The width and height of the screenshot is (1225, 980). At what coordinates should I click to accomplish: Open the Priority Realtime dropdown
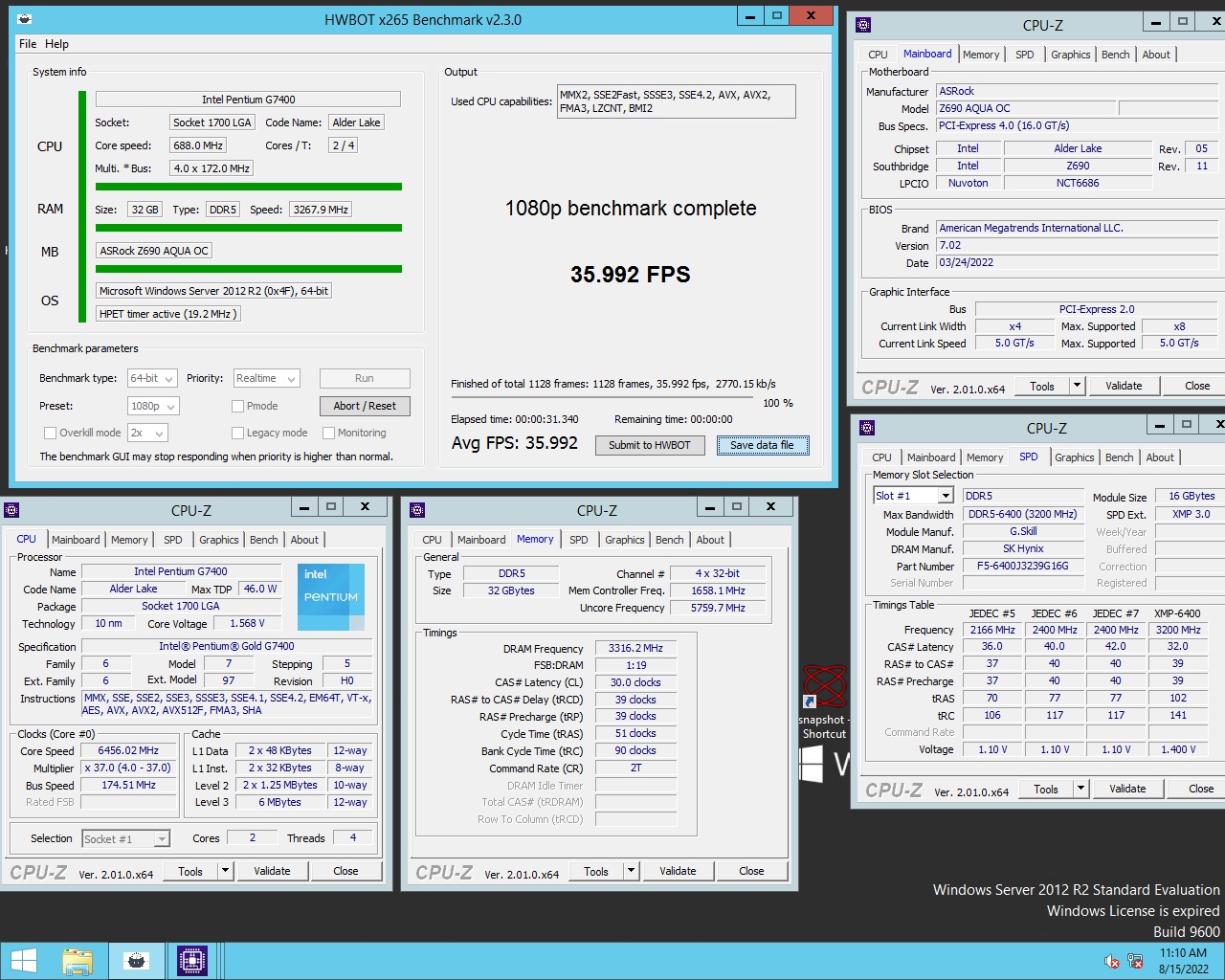pyautogui.click(x=267, y=378)
